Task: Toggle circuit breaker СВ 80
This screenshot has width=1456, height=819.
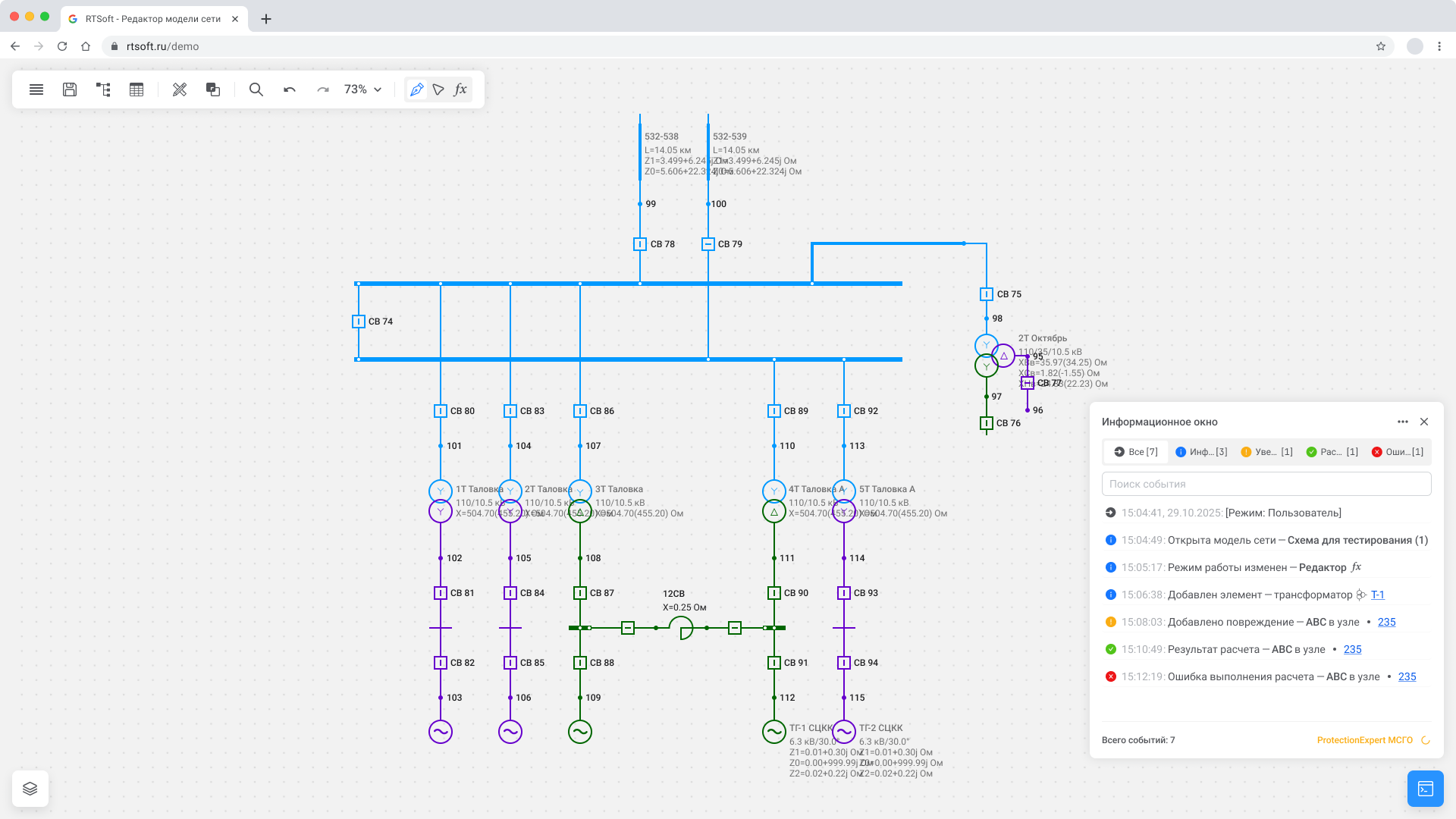Action: [441, 411]
